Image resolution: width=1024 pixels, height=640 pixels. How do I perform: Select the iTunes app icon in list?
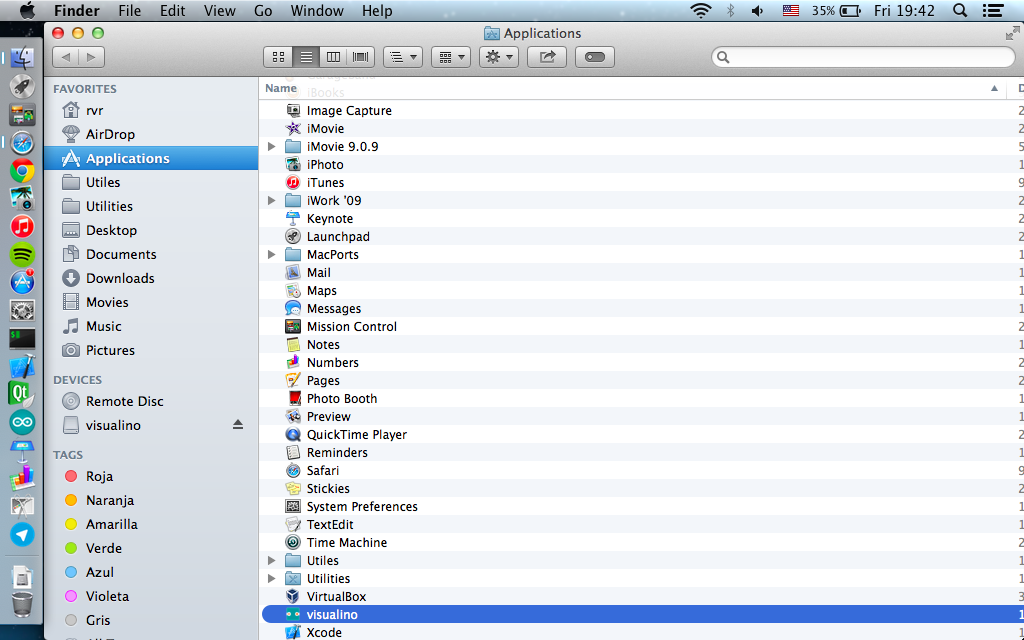293,182
